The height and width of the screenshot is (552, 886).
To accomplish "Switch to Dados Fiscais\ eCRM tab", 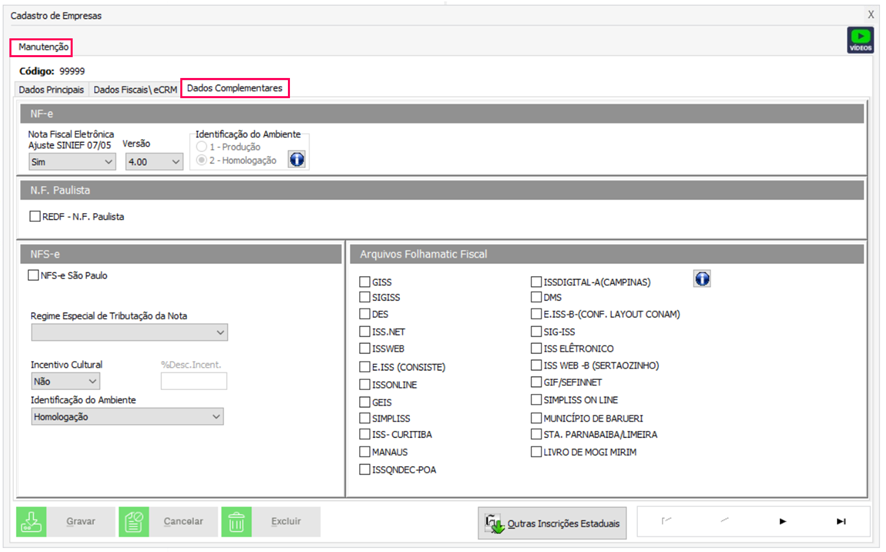I will [135, 89].
